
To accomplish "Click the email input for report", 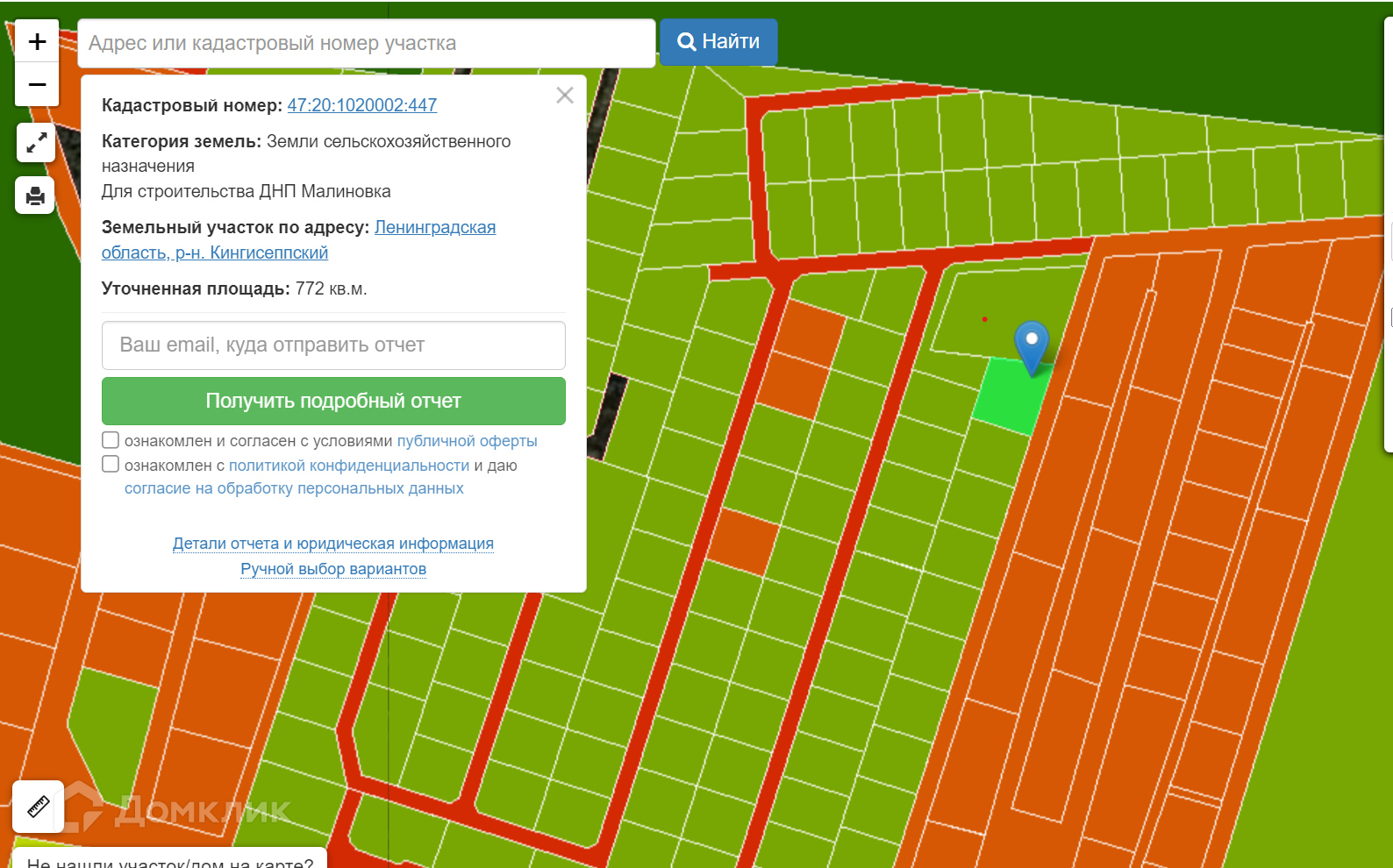I will tap(333, 345).
